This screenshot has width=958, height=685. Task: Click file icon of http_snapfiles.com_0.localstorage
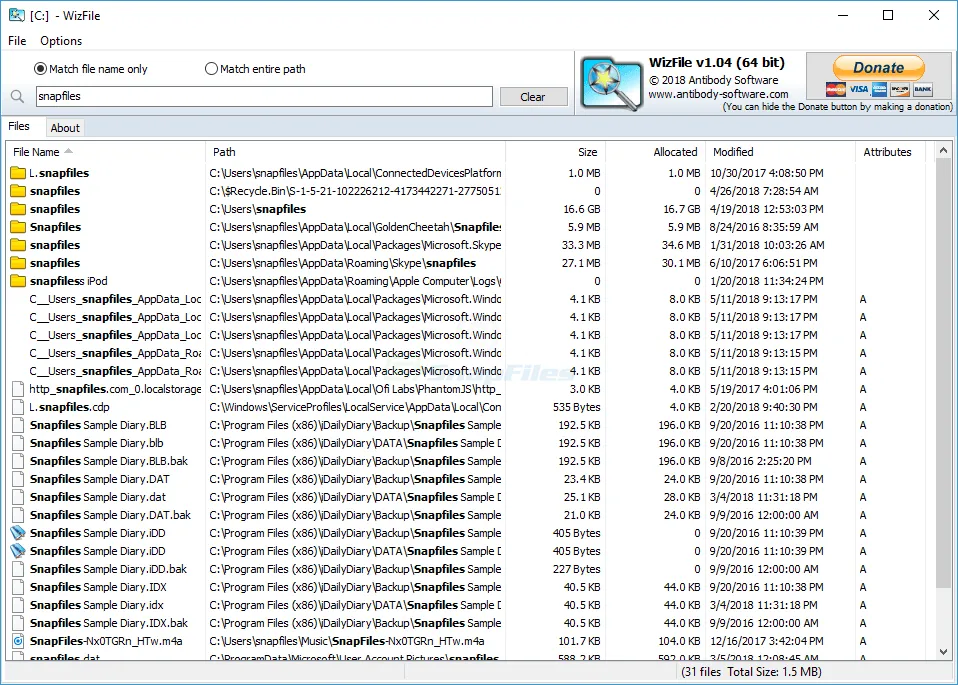(18, 389)
